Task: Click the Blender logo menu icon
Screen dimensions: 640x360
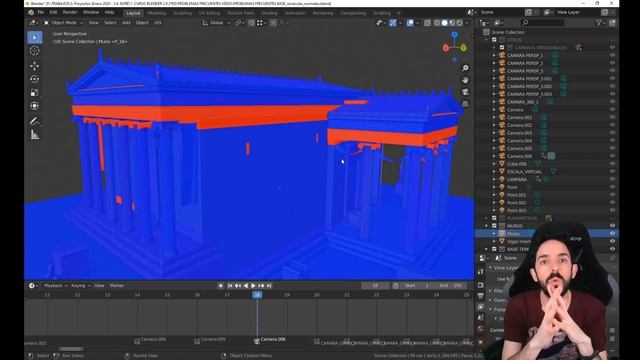Action: pyautogui.click(x=31, y=12)
